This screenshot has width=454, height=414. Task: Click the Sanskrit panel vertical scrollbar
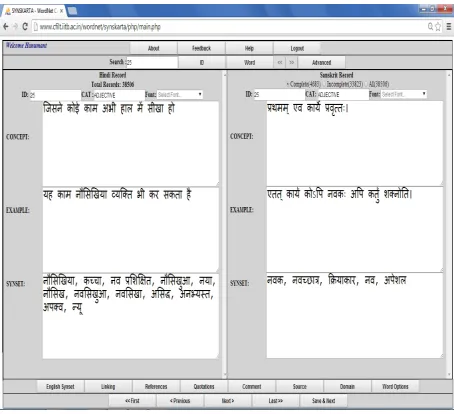tap(449, 225)
